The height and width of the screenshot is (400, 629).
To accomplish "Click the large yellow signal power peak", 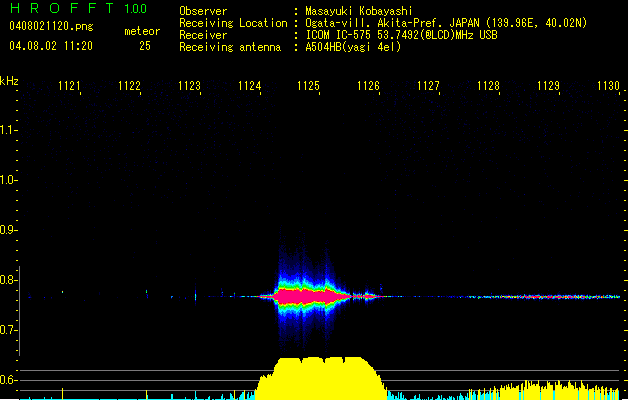I will [321, 378].
